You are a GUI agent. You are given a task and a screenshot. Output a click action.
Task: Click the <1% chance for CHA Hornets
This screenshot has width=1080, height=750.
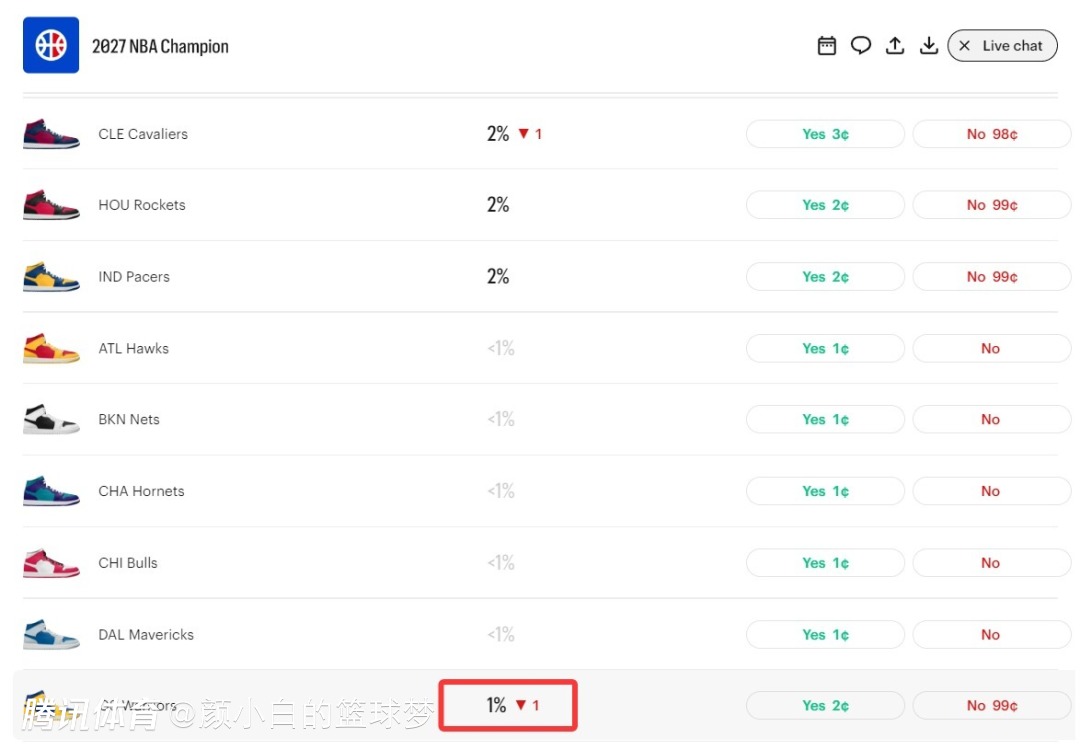point(501,490)
